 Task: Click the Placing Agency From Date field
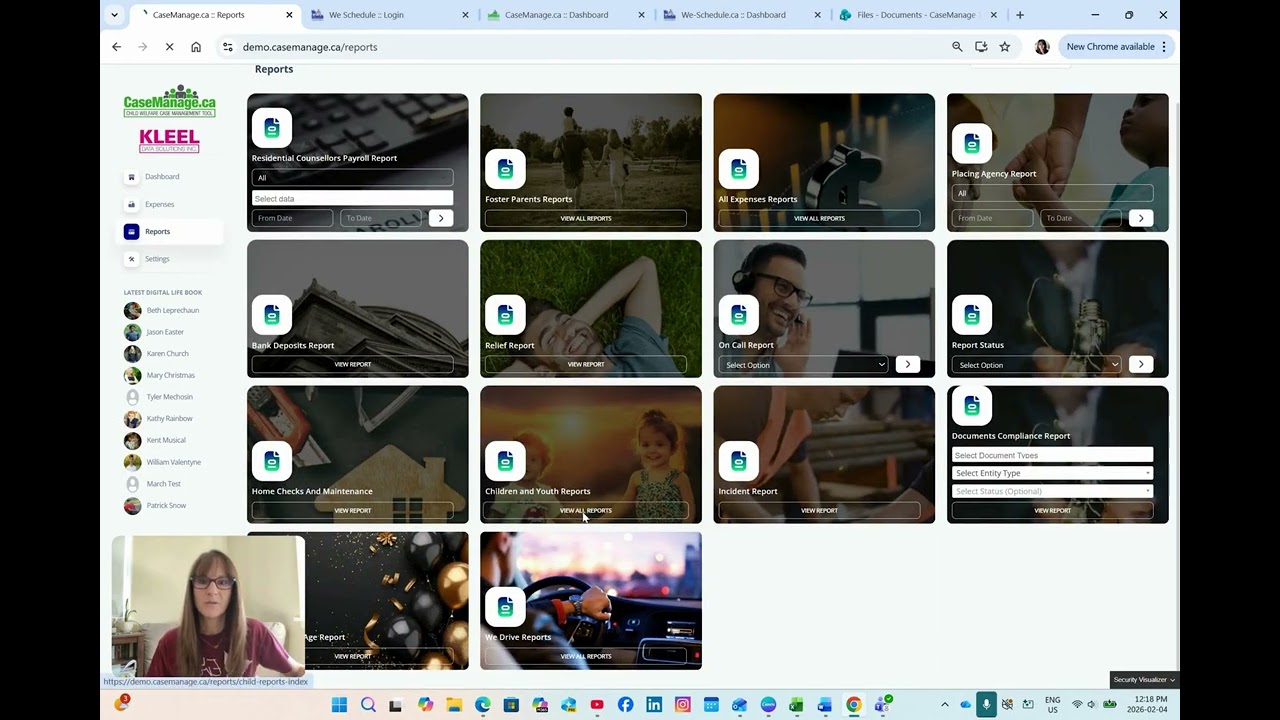point(993,218)
